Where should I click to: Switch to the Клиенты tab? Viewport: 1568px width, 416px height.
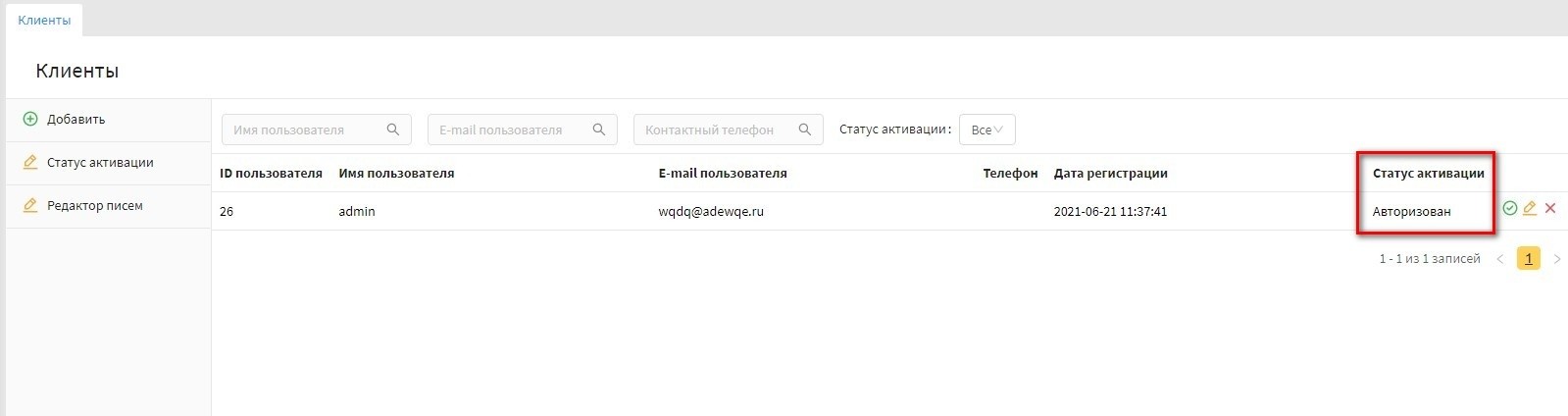pos(44,21)
